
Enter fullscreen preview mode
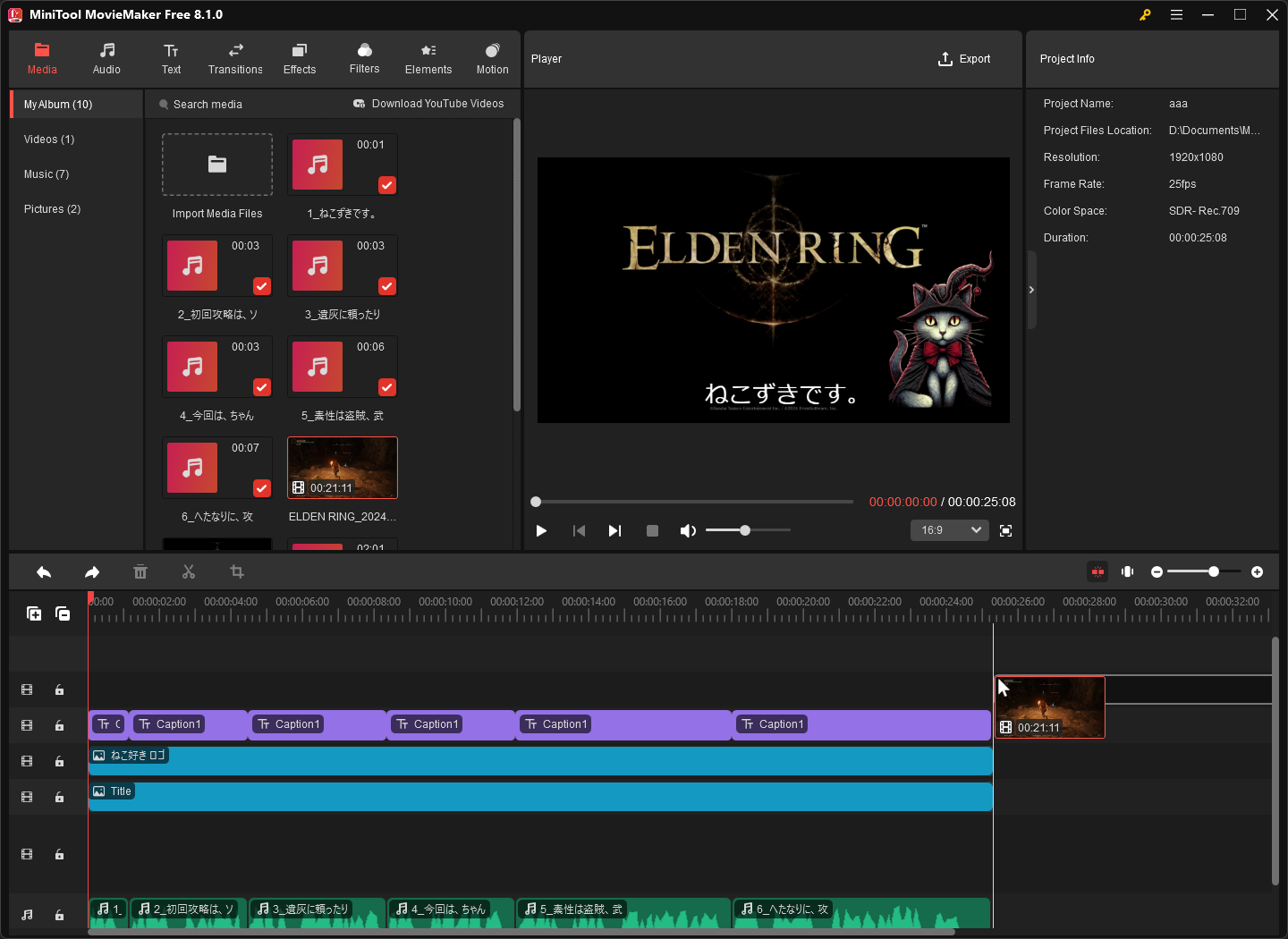click(1005, 531)
